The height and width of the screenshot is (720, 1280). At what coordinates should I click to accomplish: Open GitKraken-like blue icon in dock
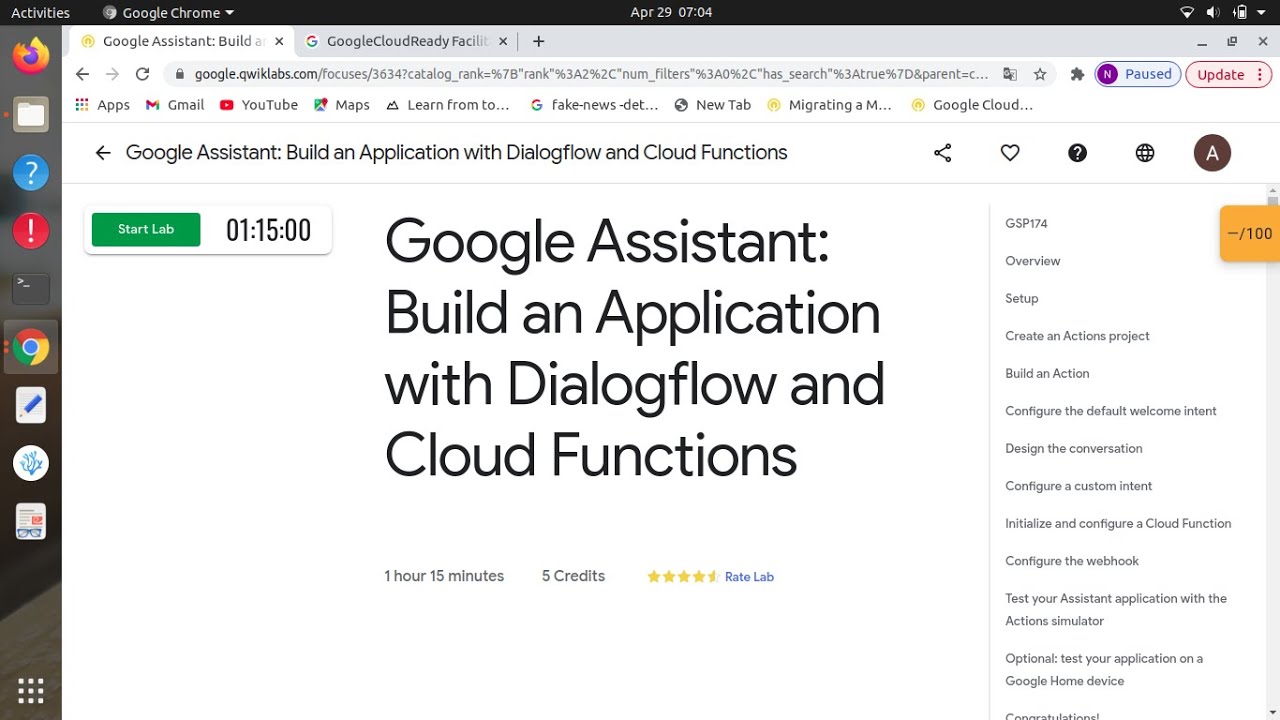pyautogui.click(x=31, y=463)
